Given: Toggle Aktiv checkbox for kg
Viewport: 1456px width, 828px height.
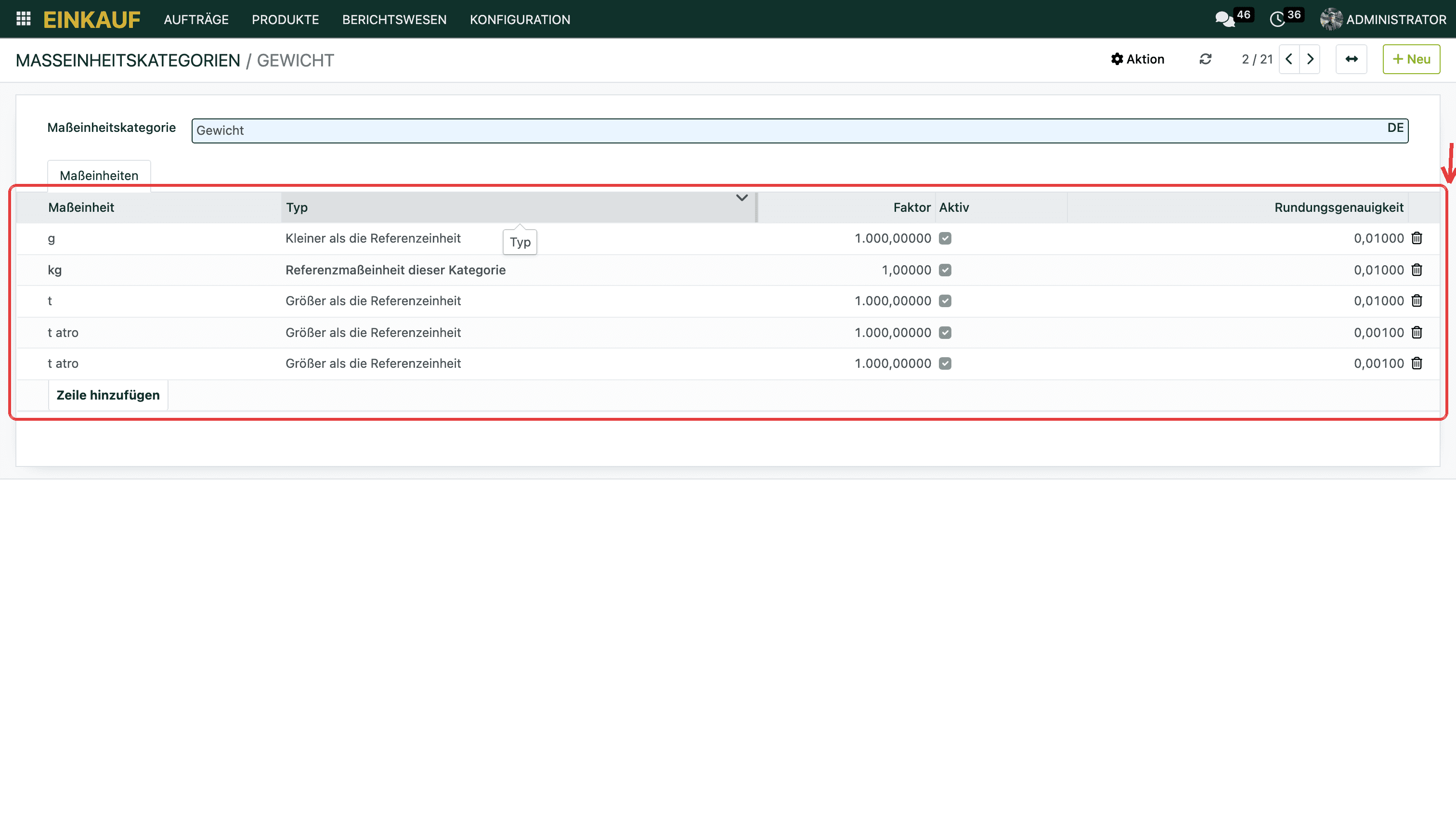Looking at the screenshot, I should click(945, 270).
